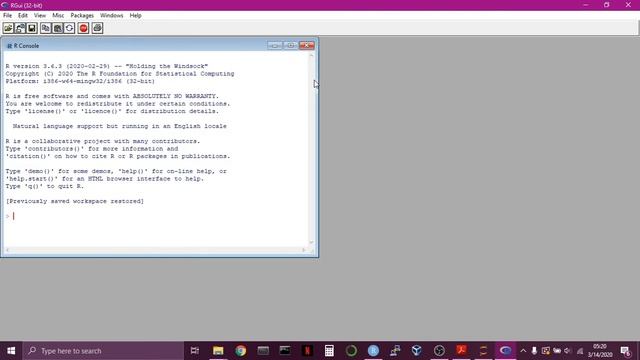Open Task View from taskbar

click(x=195, y=351)
